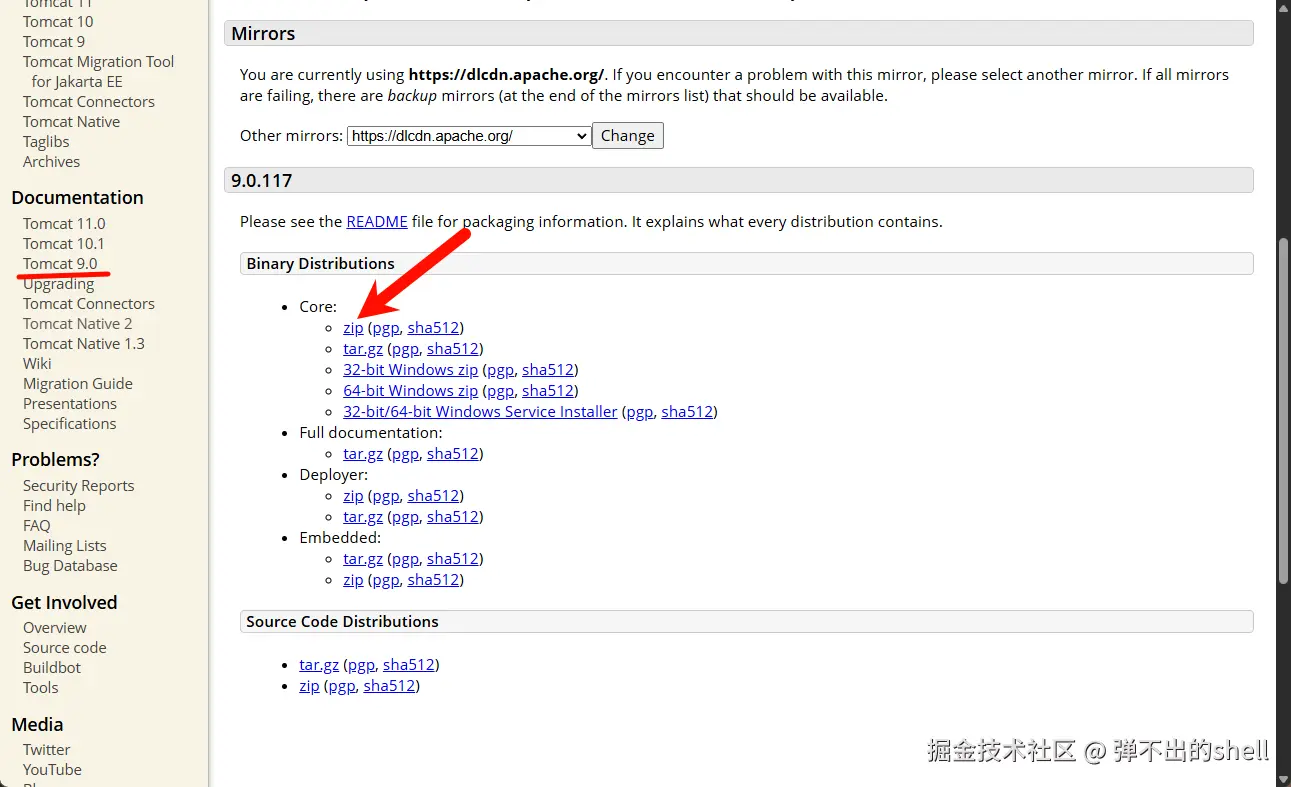Download source code zip
Screen dimensions: 1291x787
(x=309, y=686)
